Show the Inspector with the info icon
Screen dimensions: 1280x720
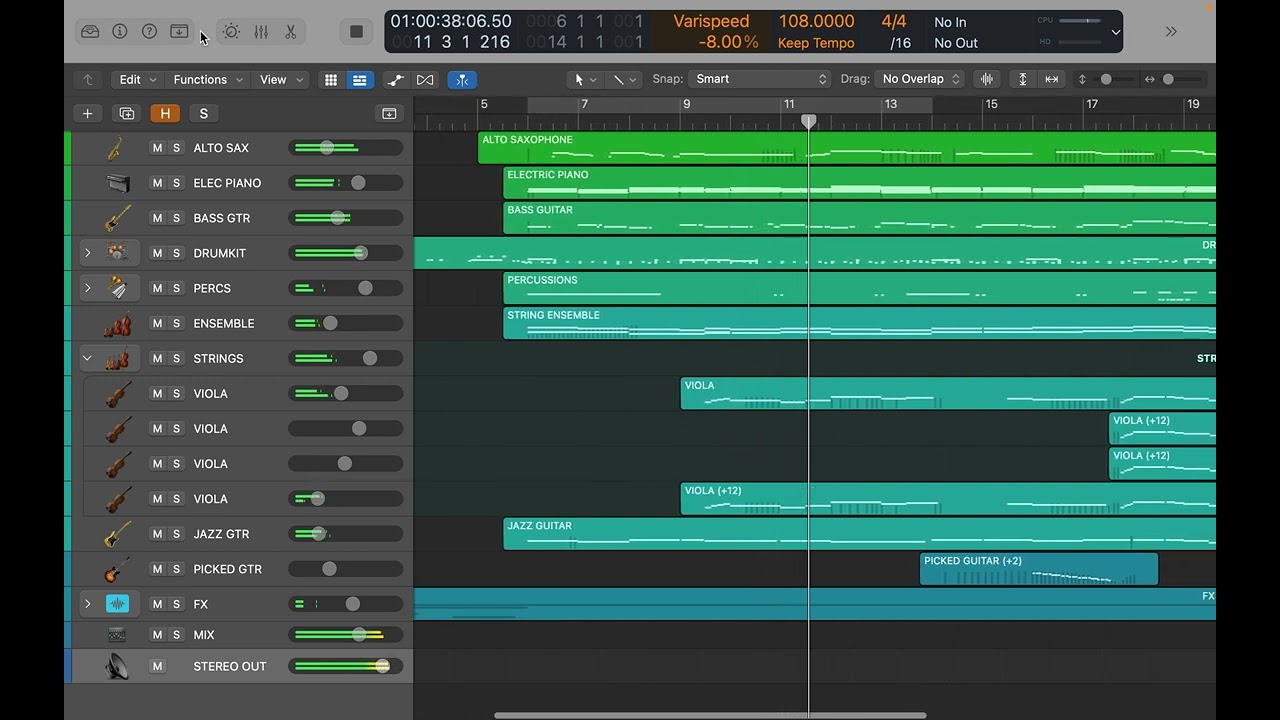(120, 31)
